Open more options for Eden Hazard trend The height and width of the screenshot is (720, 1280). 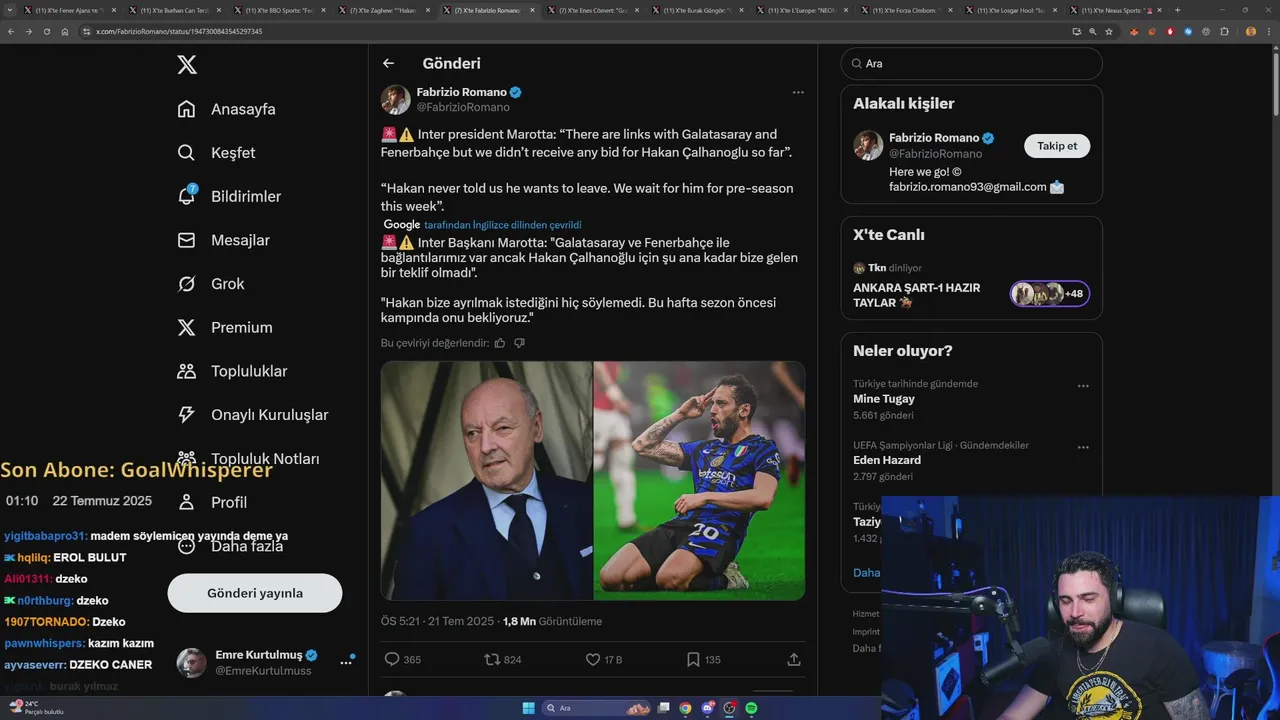point(1083,447)
